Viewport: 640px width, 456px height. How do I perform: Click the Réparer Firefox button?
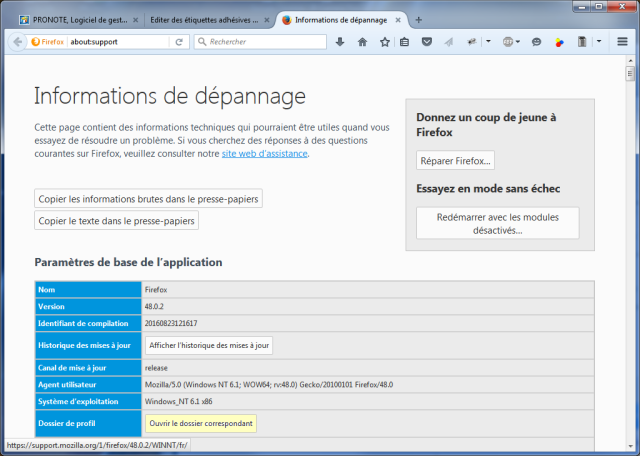[x=455, y=160]
